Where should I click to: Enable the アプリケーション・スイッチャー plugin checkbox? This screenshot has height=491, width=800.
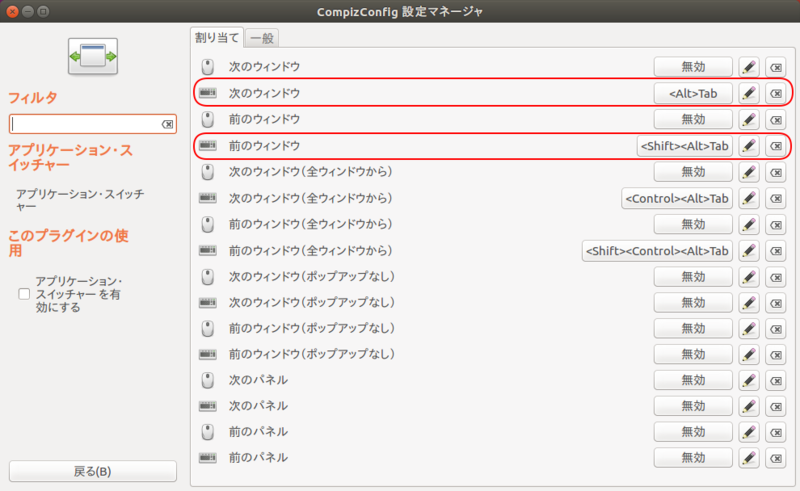(24, 294)
